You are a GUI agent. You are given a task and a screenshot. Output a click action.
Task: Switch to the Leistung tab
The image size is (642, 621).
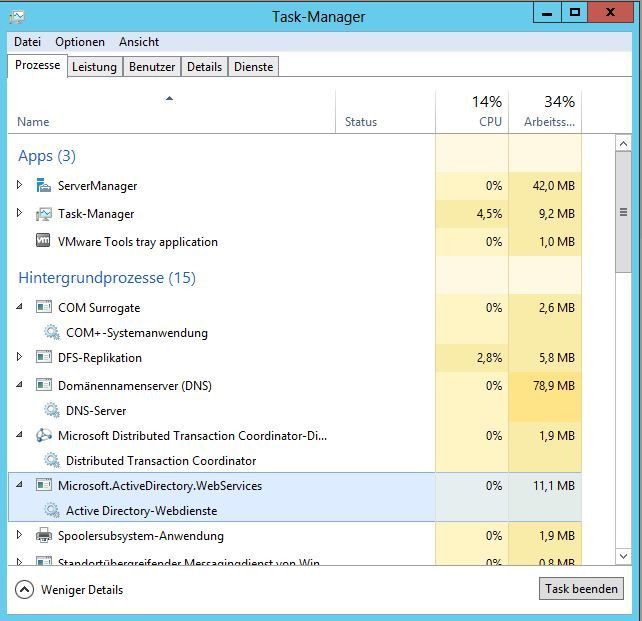pos(94,67)
